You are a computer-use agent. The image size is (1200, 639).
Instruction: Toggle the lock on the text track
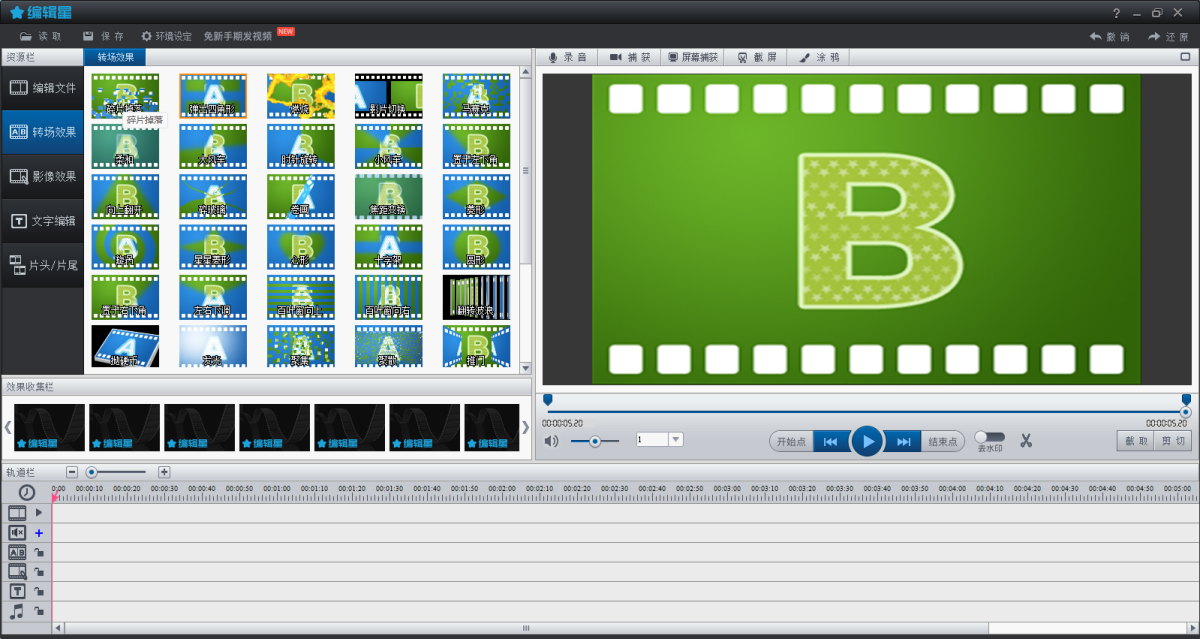click(x=39, y=591)
